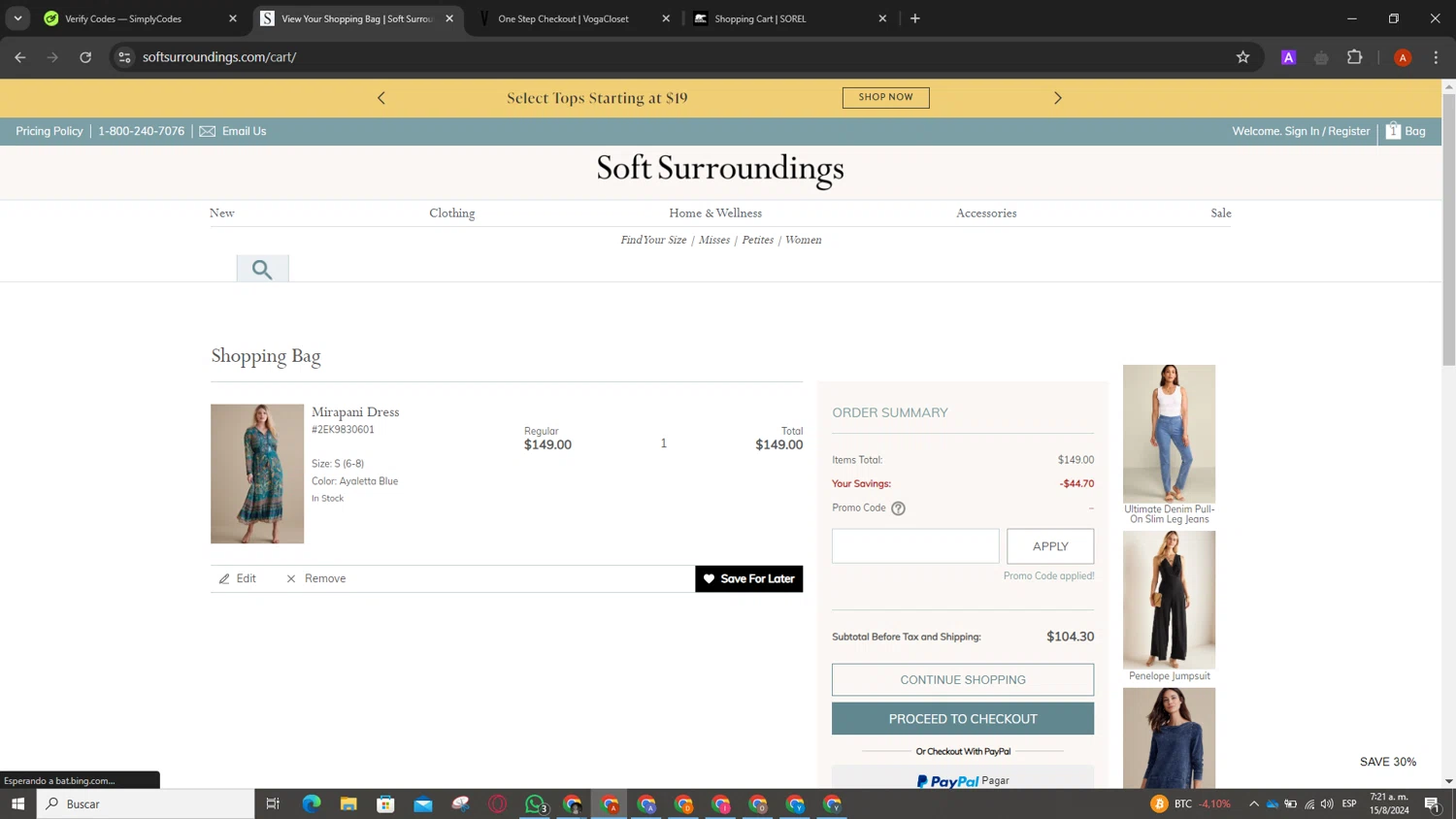
Task: Open the New menu
Action: pyautogui.click(x=222, y=213)
